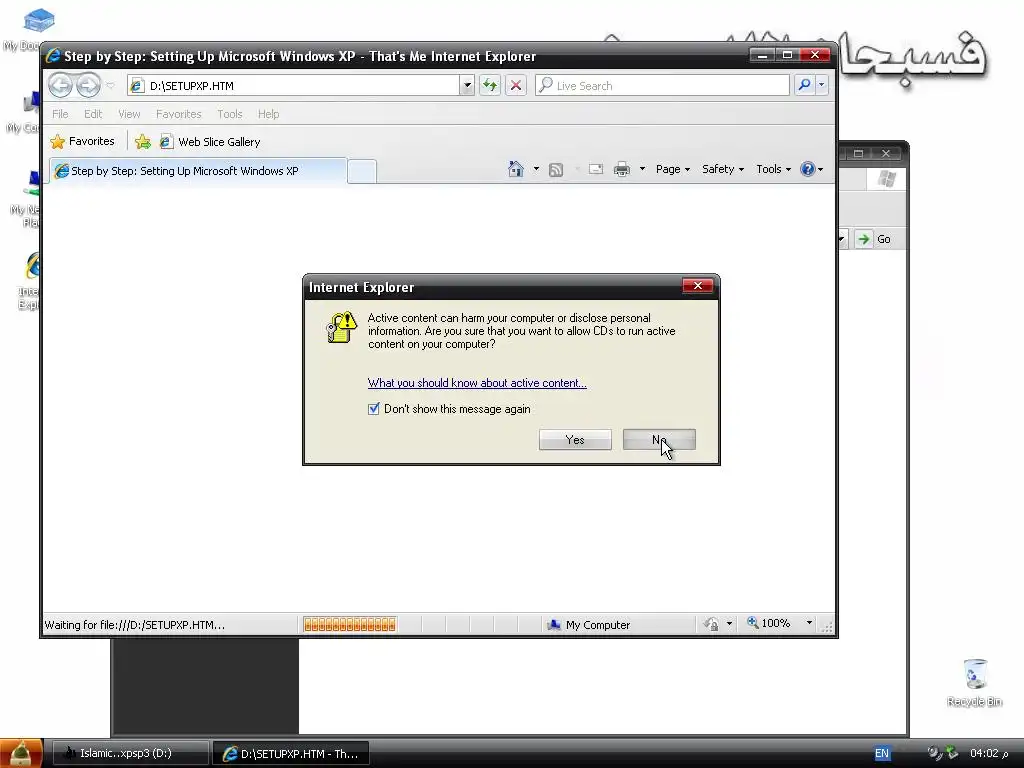Image resolution: width=1024 pixels, height=768 pixels.
Task: Open the Favorites menu
Action: [178, 114]
